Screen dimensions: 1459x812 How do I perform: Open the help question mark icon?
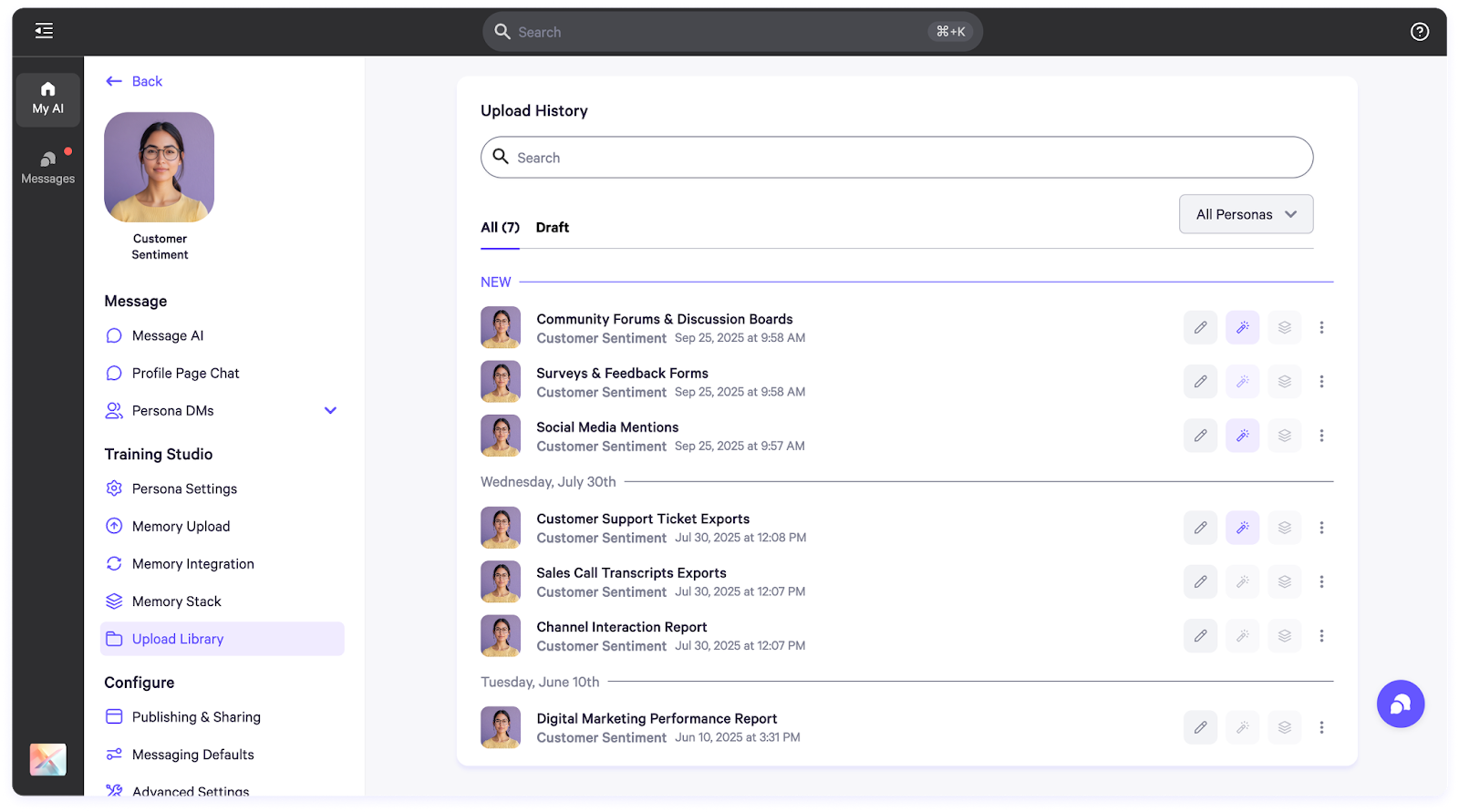1419,32
